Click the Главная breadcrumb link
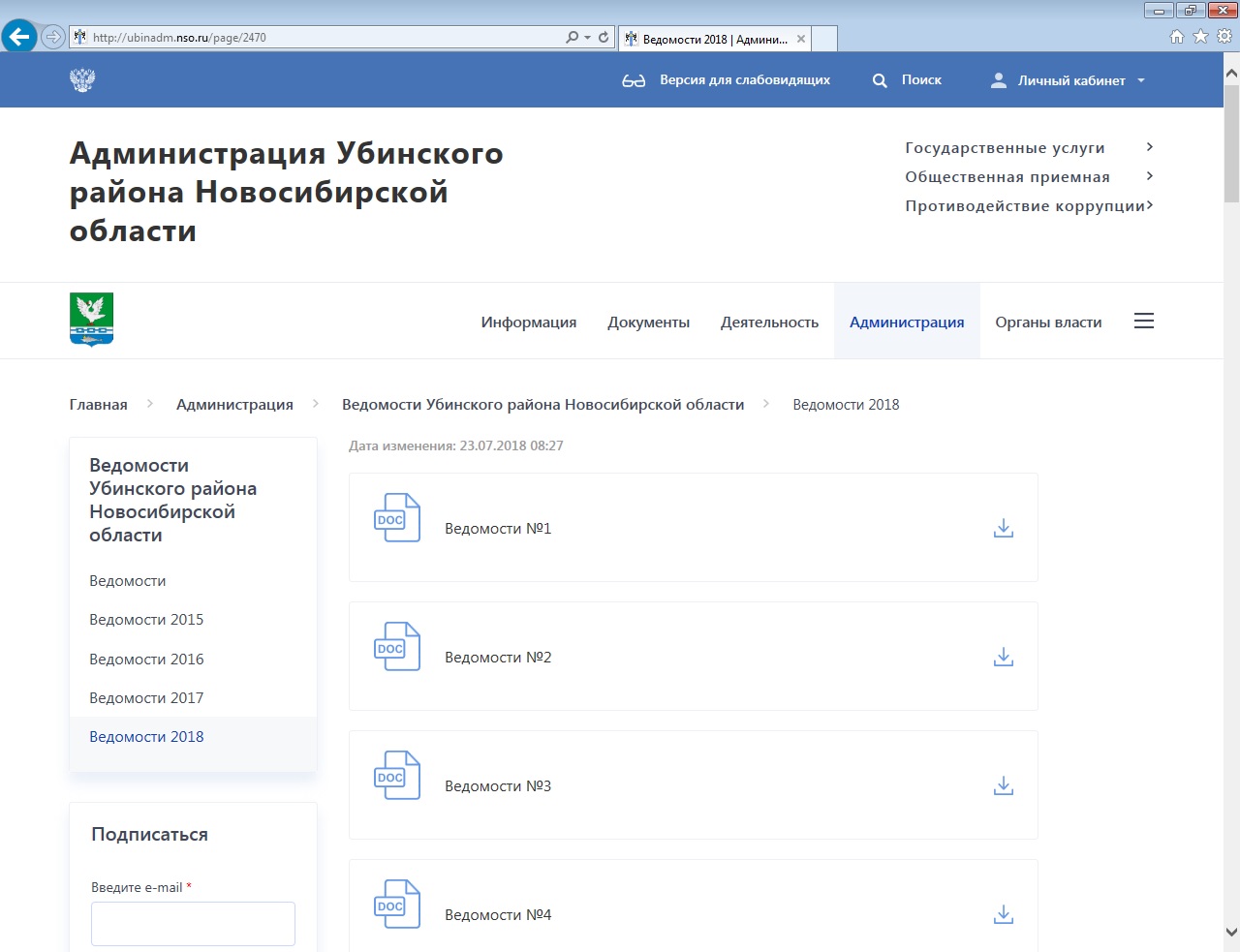 [98, 405]
